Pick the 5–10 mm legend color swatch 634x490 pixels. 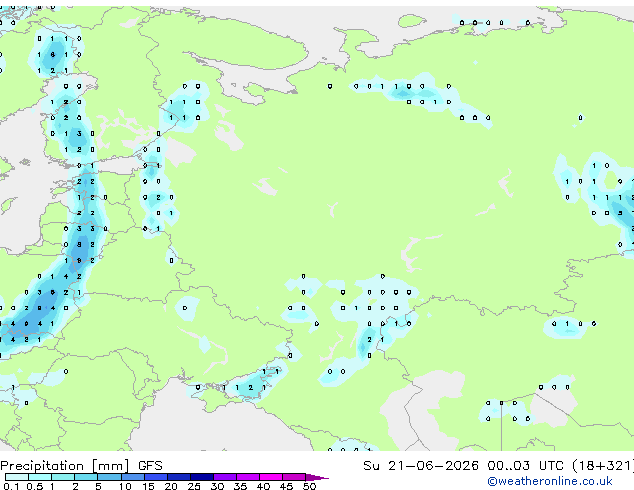tap(109, 477)
